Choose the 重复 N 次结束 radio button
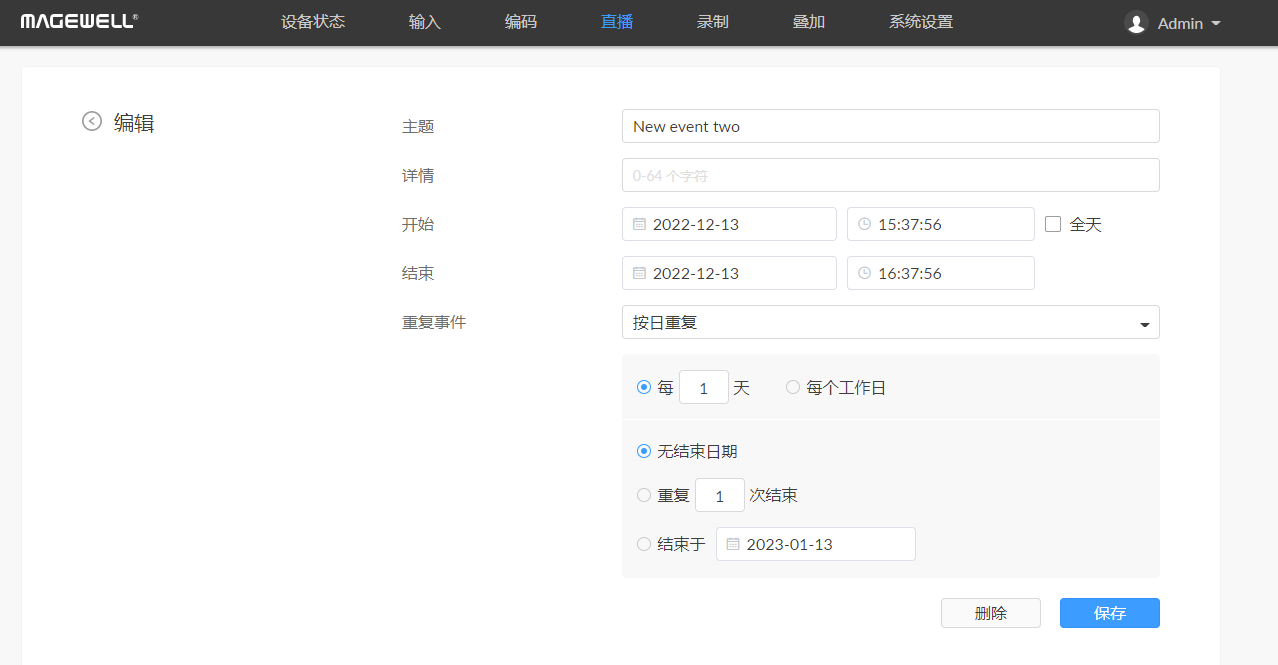The height and width of the screenshot is (665, 1278). (x=644, y=495)
